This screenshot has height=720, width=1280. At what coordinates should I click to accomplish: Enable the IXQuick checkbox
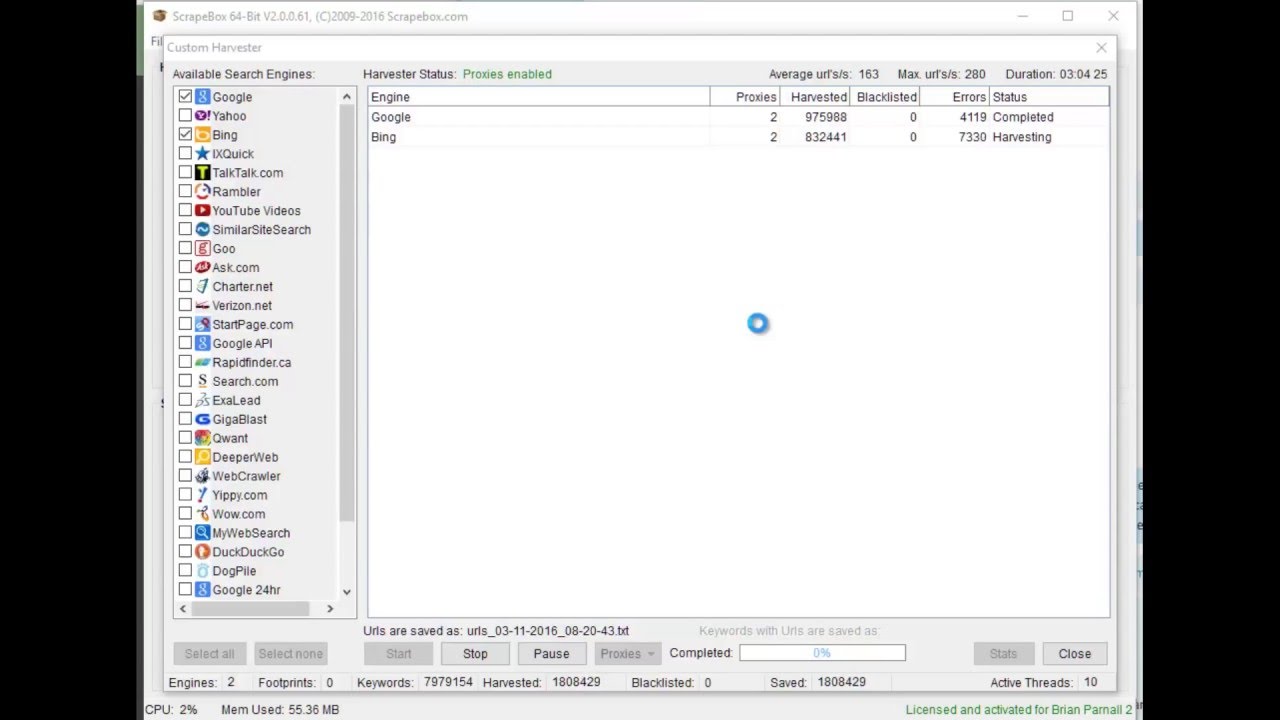pos(185,154)
